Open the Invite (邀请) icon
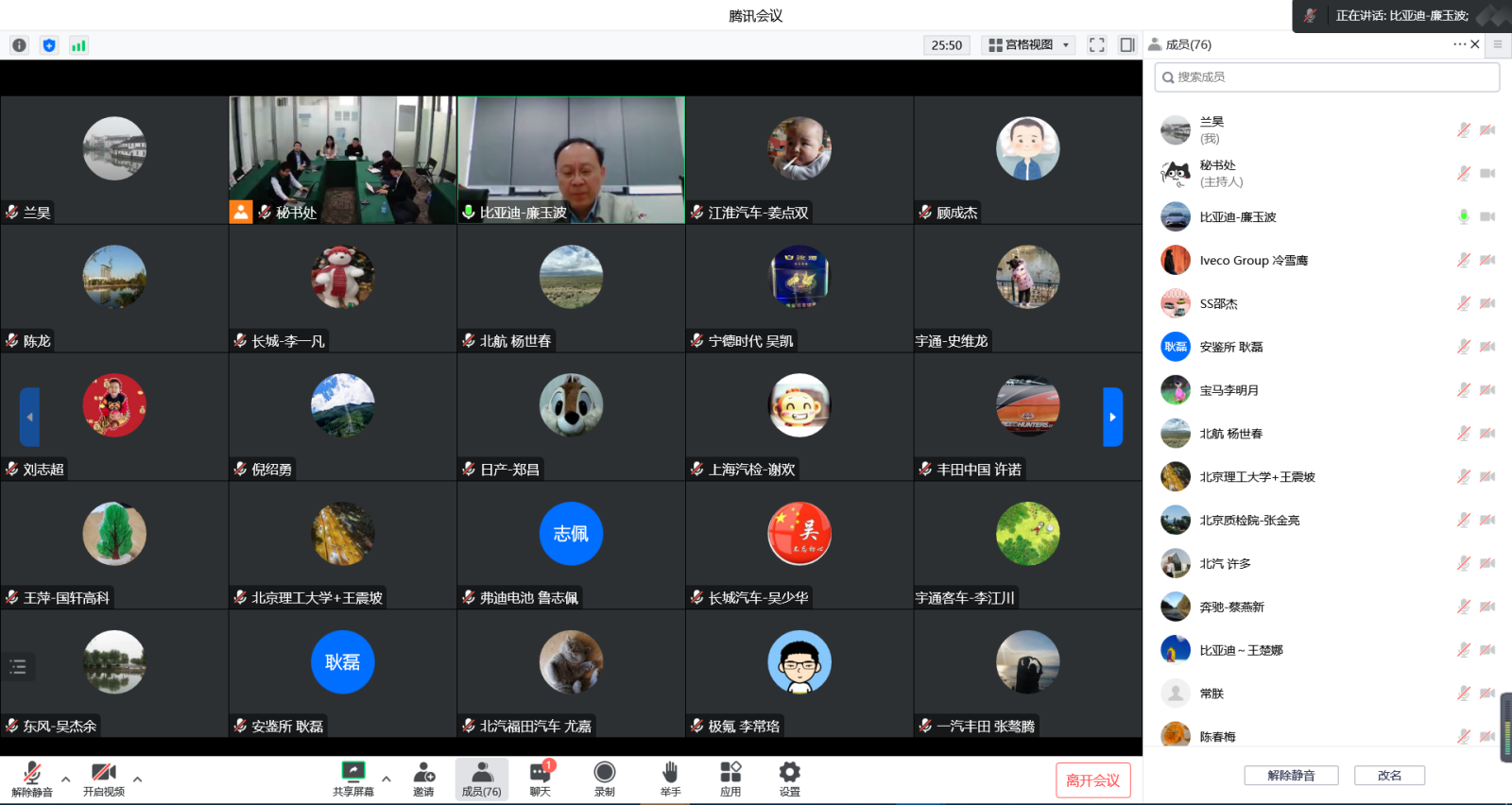Viewport: 1512px width, 805px height. [423, 779]
